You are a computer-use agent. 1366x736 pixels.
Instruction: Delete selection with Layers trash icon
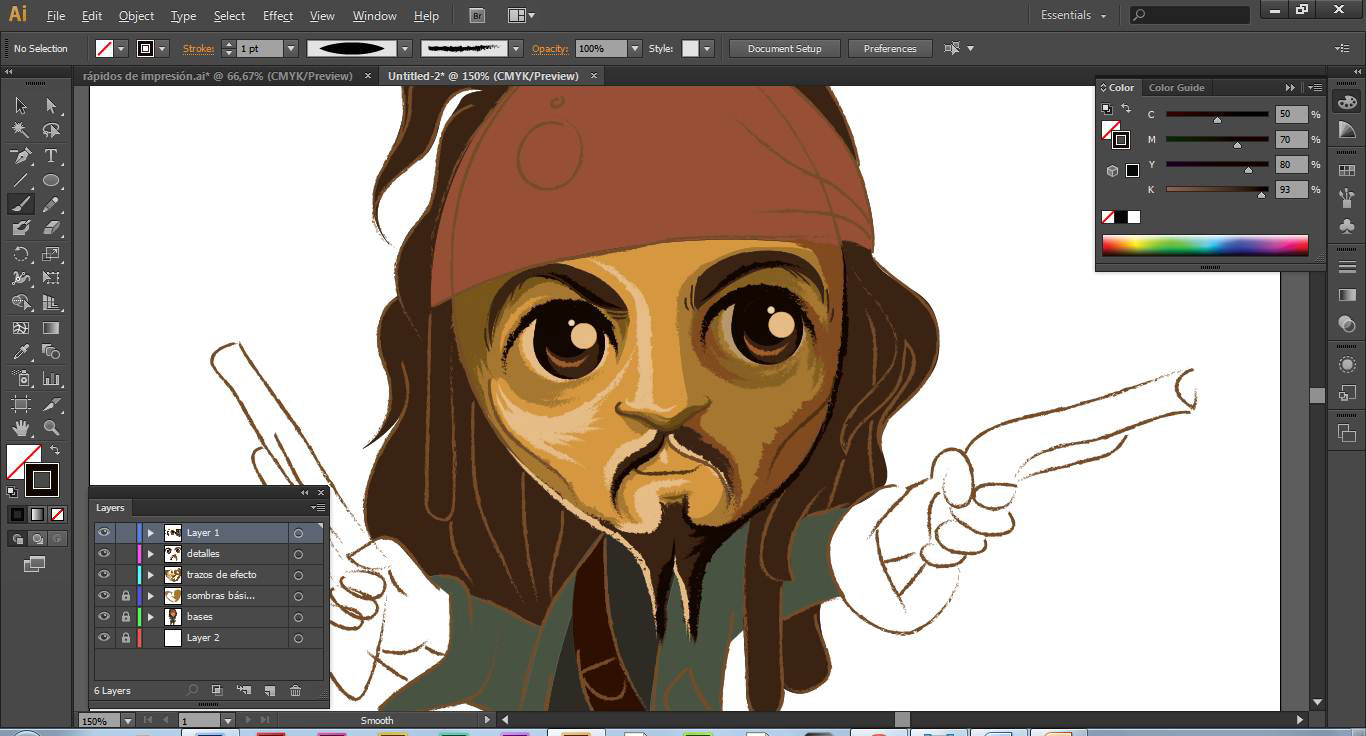(295, 691)
